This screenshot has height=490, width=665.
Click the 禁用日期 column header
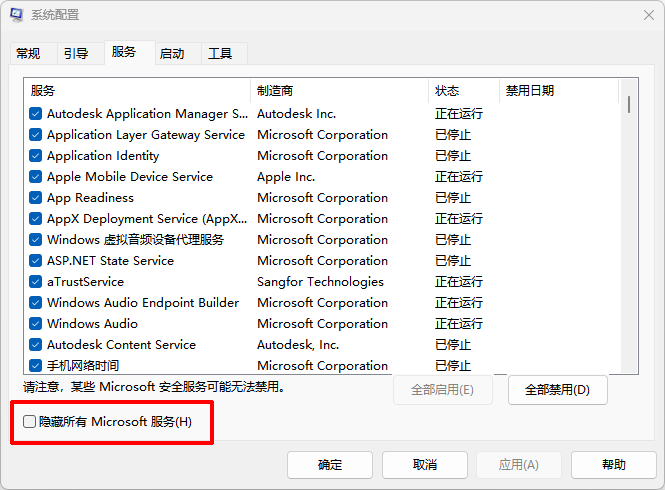pyautogui.click(x=559, y=91)
